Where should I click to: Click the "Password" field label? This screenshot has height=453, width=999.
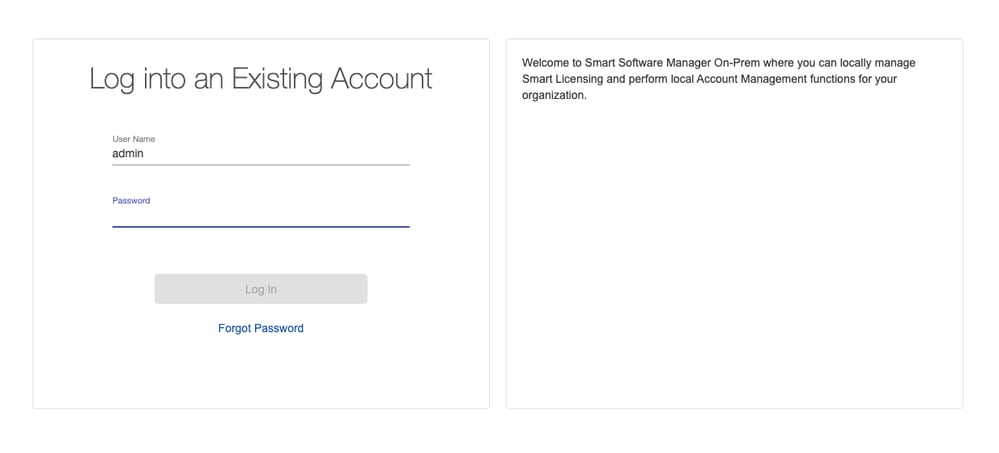coord(131,201)
